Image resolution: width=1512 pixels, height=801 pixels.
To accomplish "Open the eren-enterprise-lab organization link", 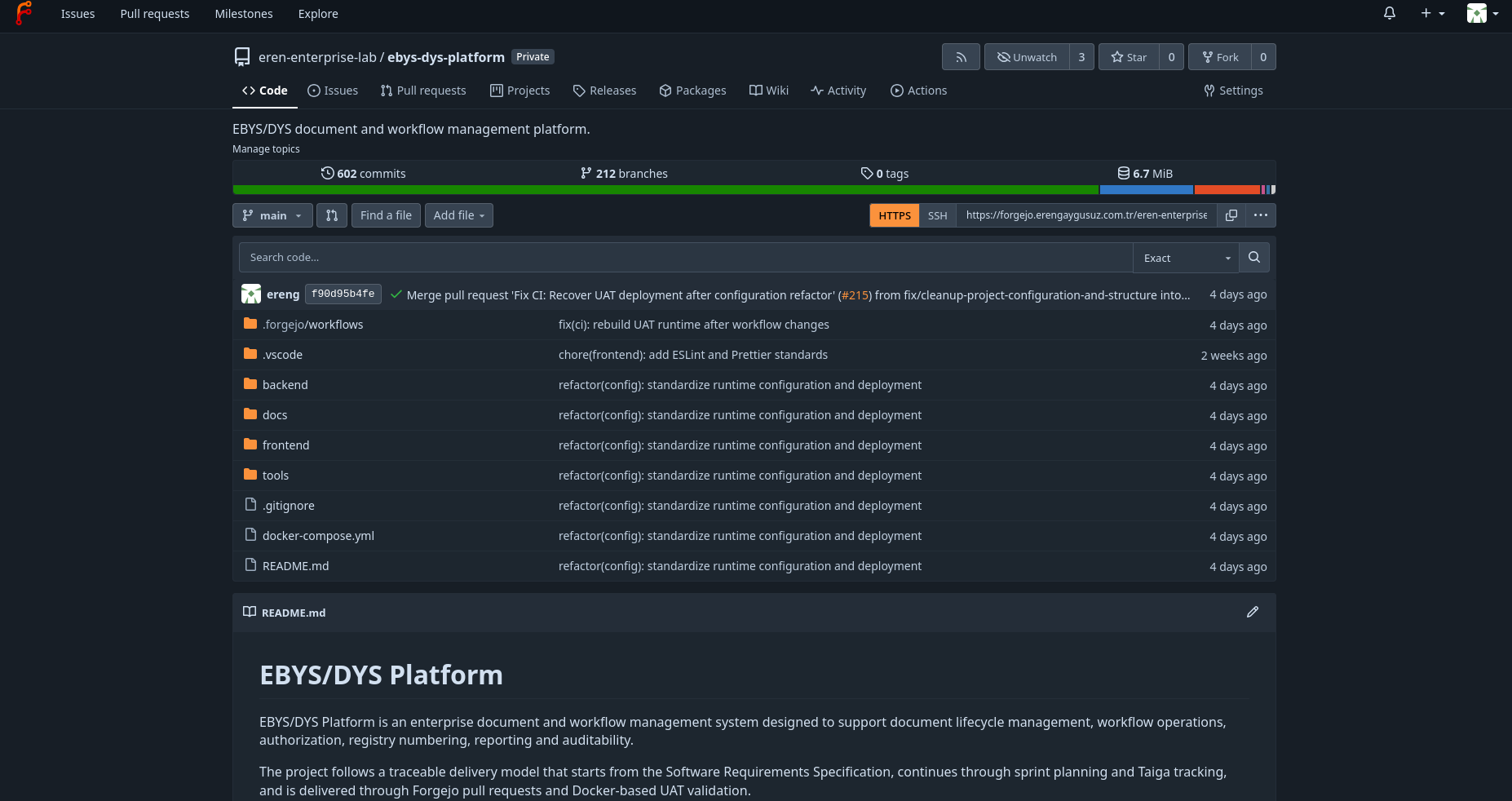I will pyautogui.click(x=317, y=57).
